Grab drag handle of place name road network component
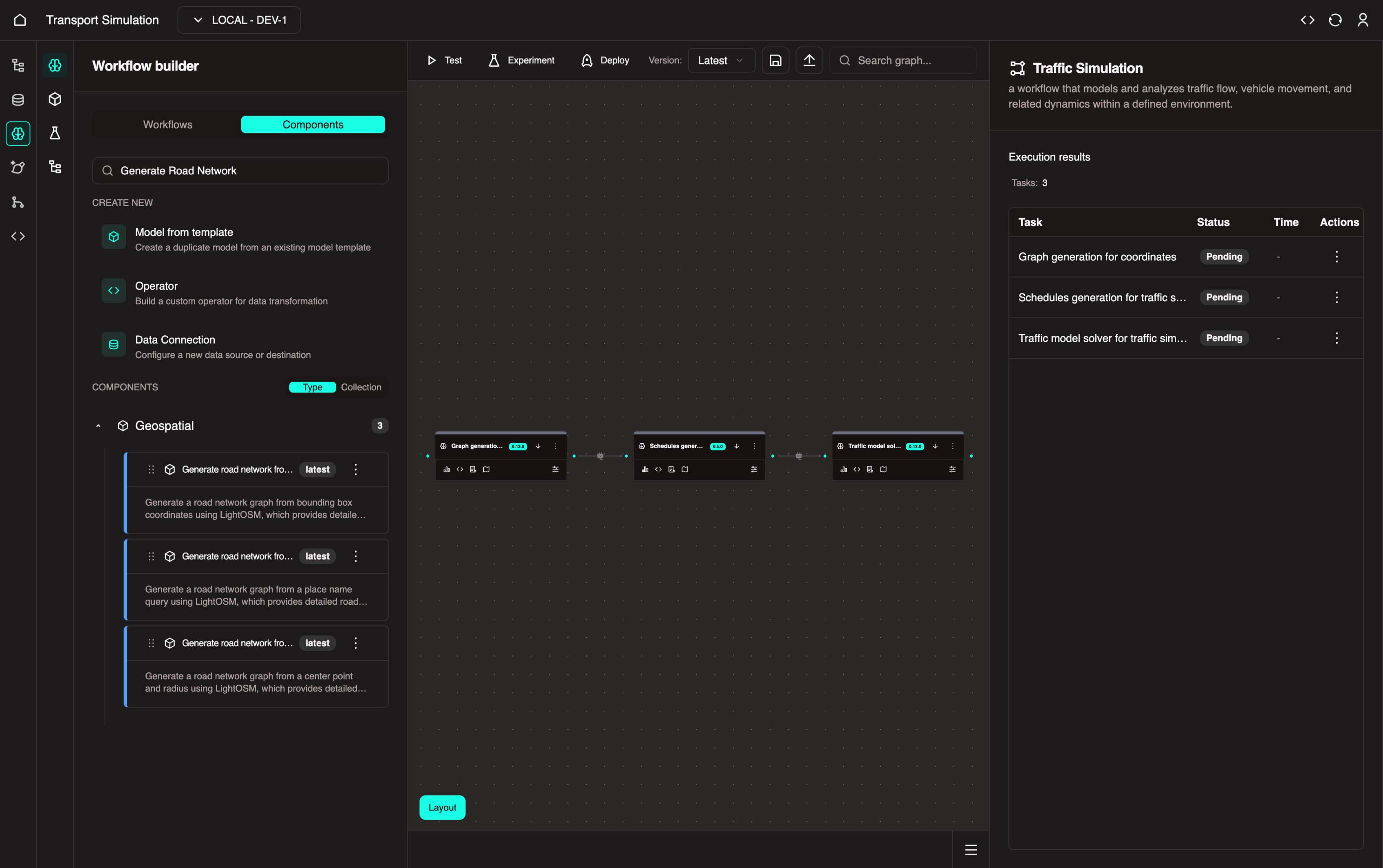 [152, 556]
